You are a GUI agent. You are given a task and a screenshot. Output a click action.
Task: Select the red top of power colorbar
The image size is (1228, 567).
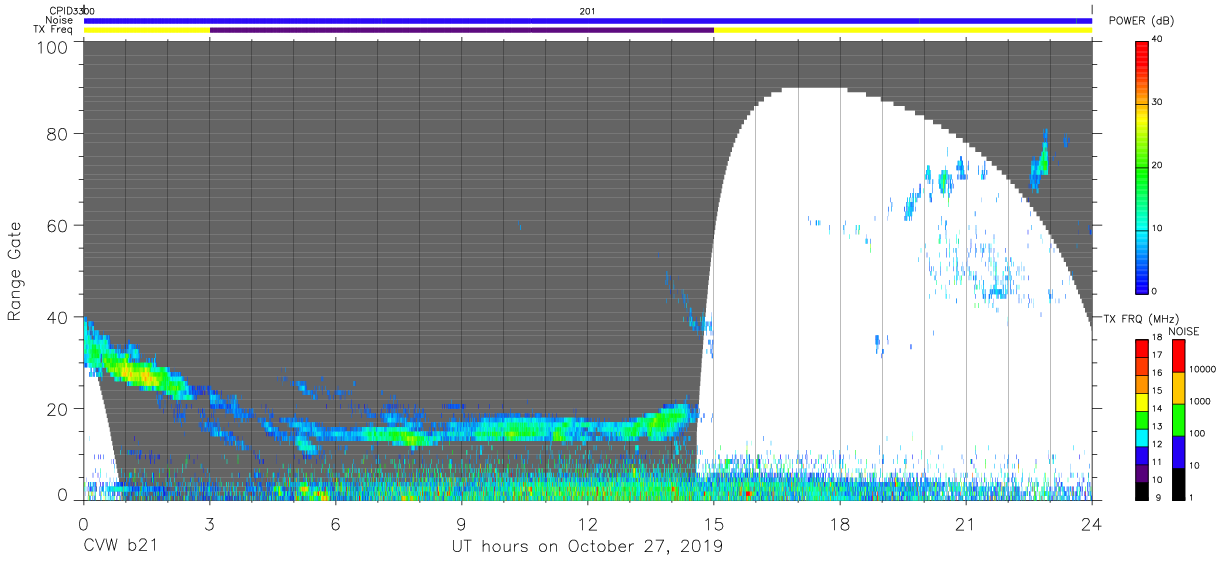(x=1143, y=48)
